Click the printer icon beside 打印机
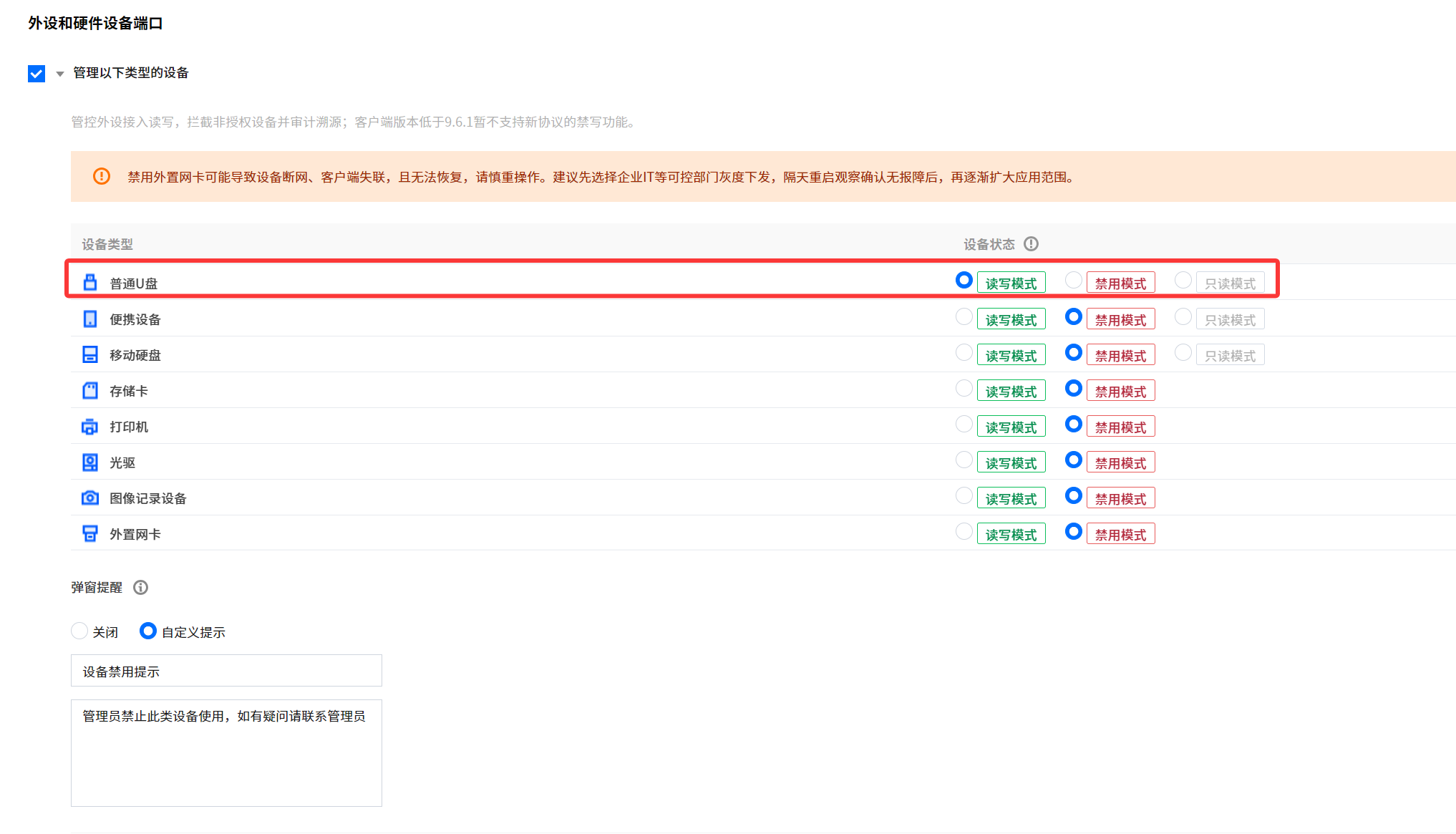Screen dimensions: 1456x834 (90, 427)
